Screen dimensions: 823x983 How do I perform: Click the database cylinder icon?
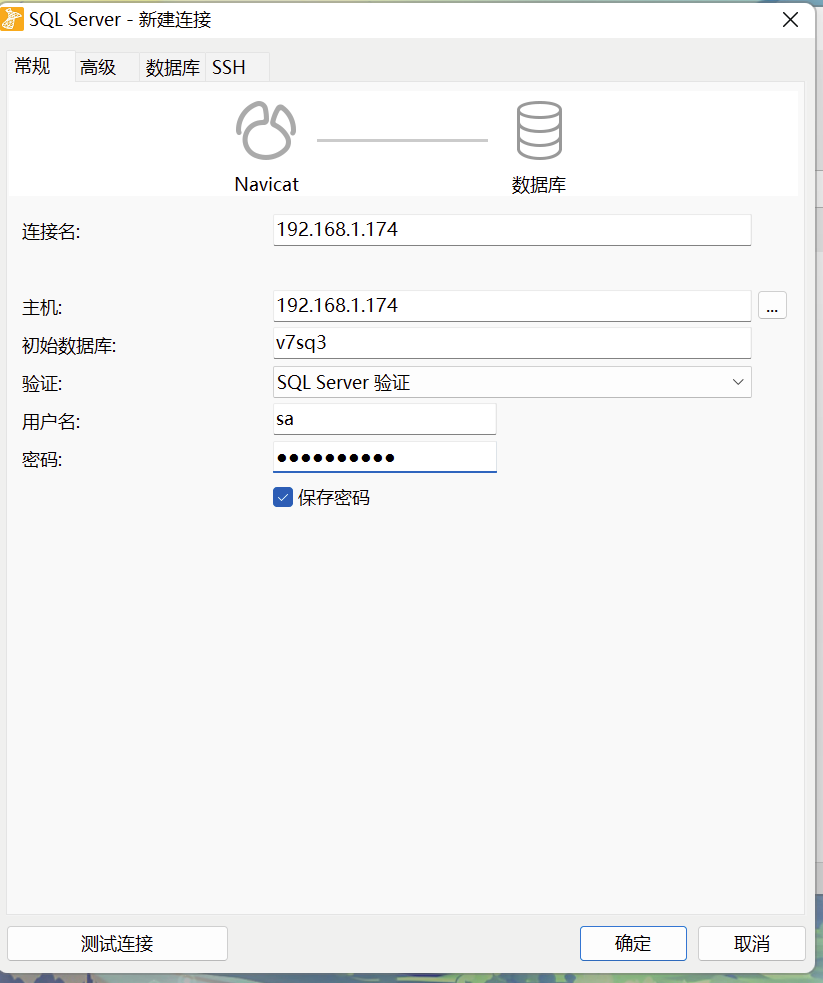coord(539,130)
